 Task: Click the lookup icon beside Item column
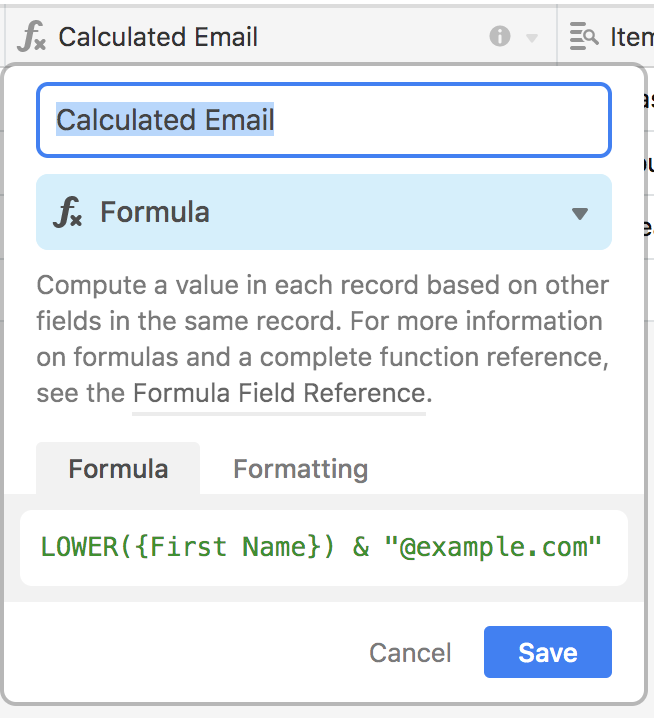coord(583,37)
